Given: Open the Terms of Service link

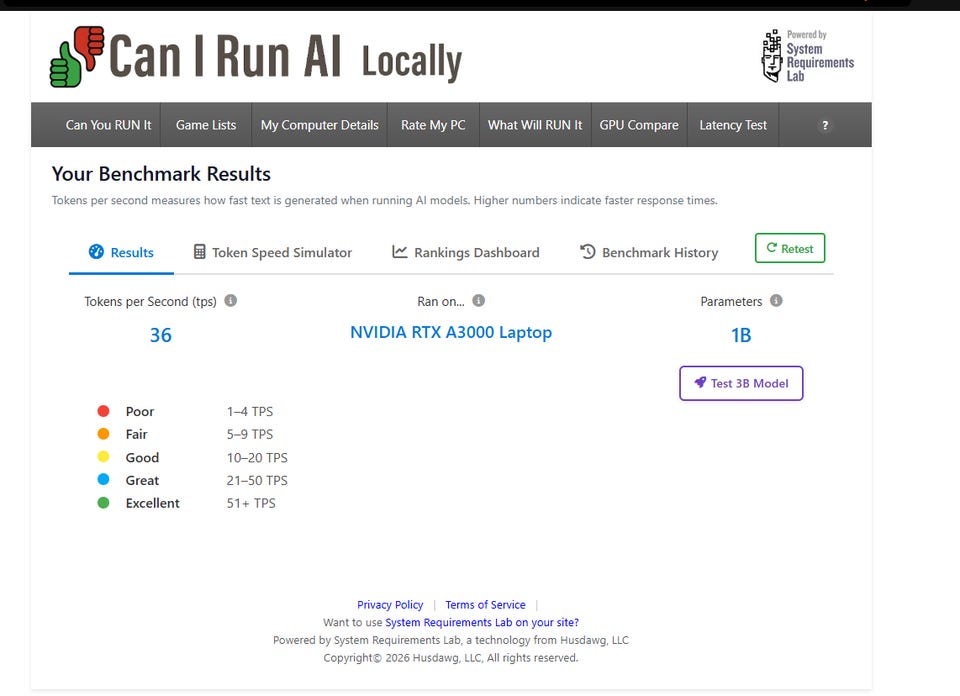Looking at the screenshot, I should [485, 605].
